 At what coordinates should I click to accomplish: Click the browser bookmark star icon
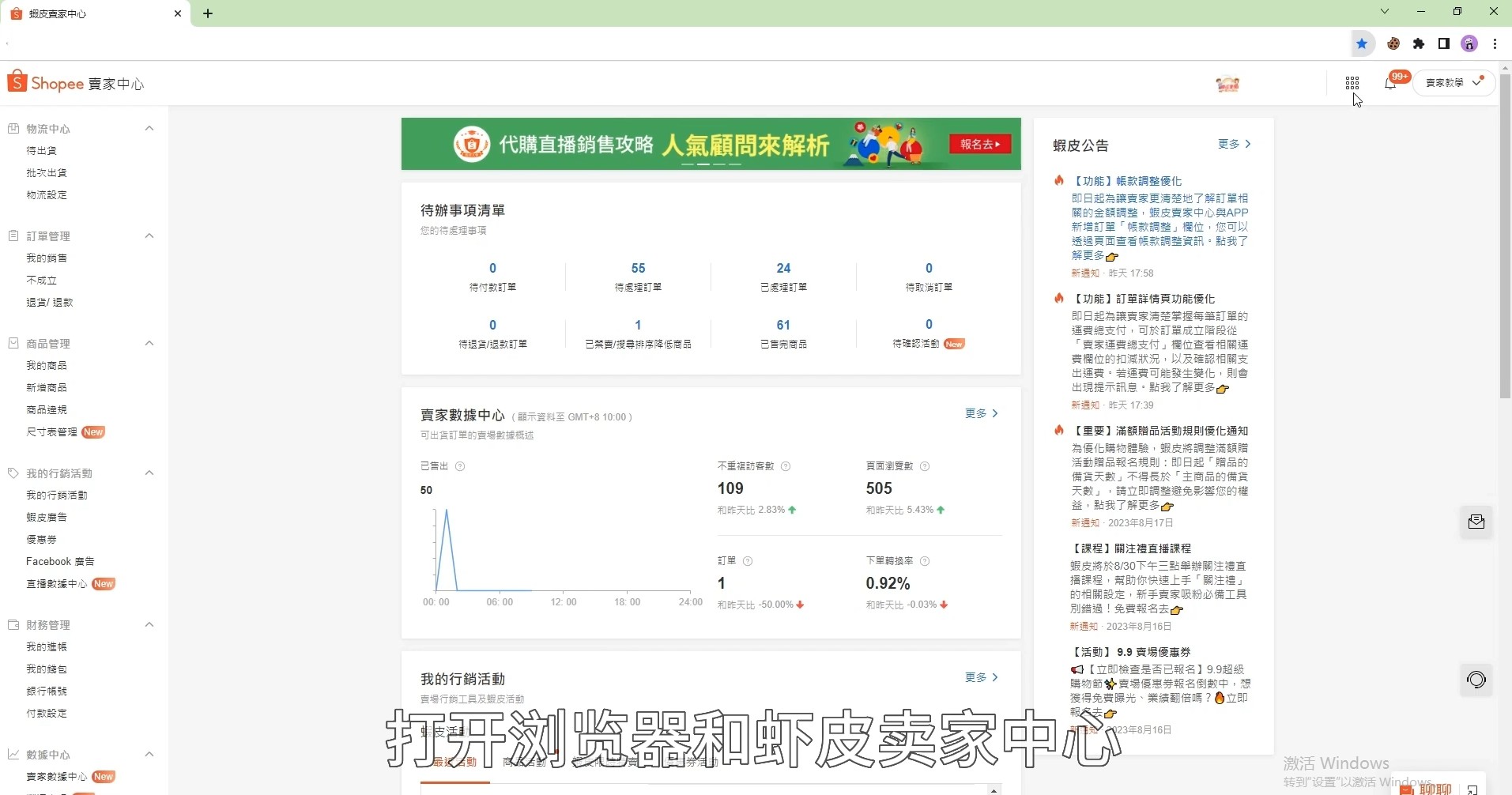coord(1362,43)
